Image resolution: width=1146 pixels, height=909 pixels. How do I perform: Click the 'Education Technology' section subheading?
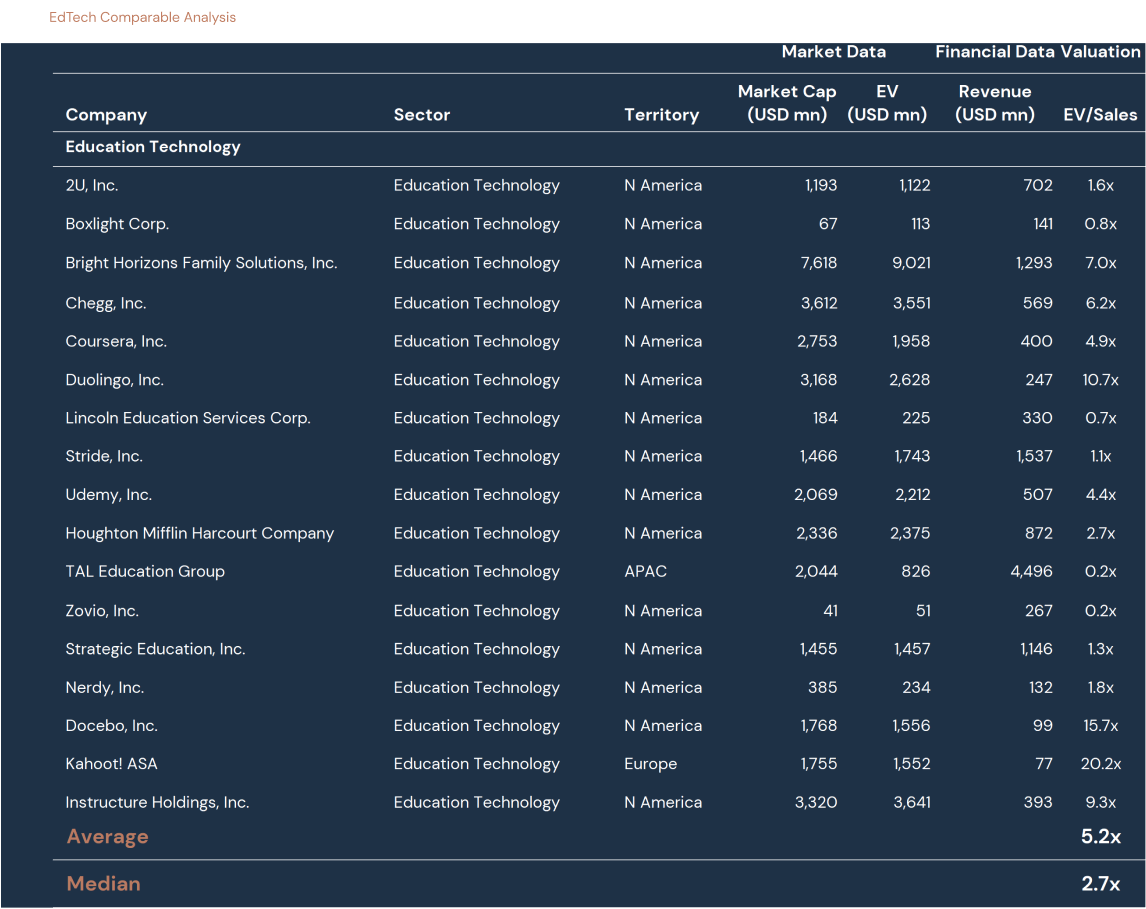pyautogui.click(x=153, y=147)
